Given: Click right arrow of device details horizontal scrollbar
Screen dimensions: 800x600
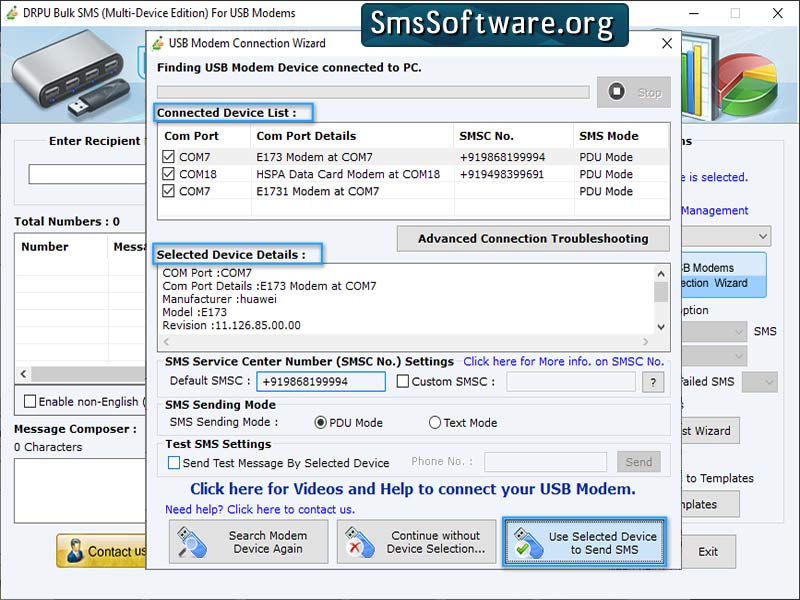Looking at the screenshot, I should pos(645,341).
